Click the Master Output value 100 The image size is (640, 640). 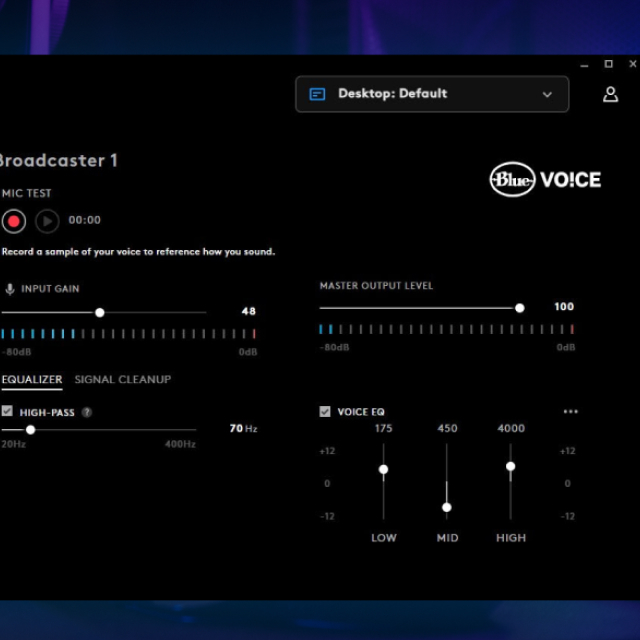pyautogui.click(x=564, y=307)
